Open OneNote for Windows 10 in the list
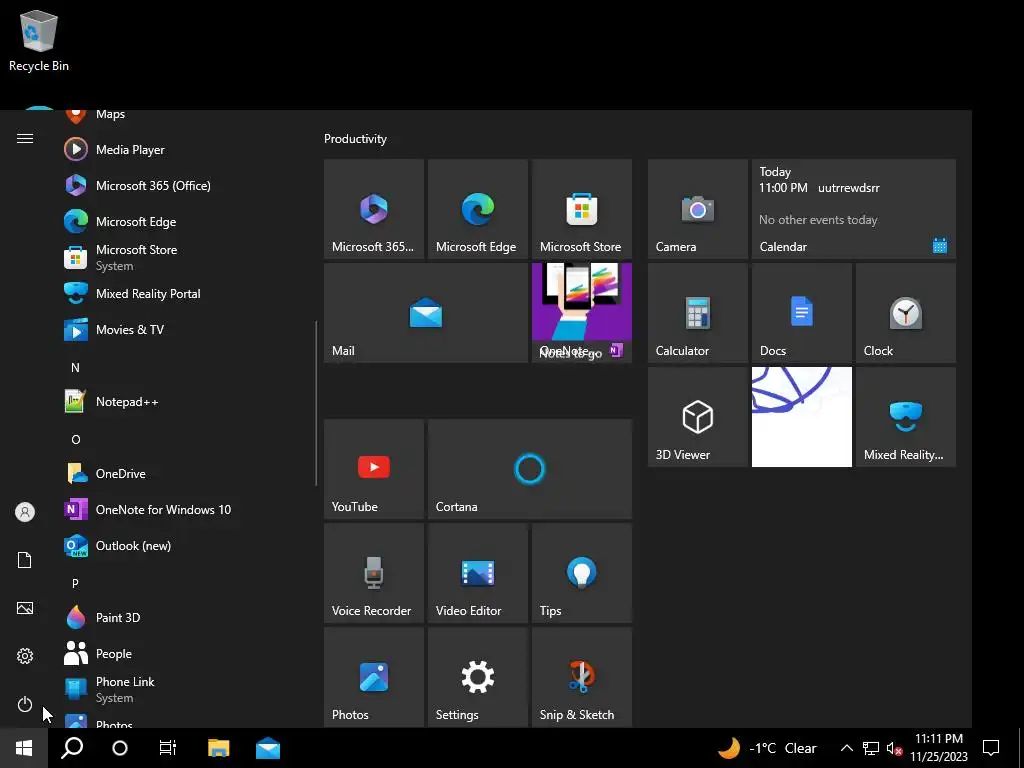This screenshot has height=768, width=1024. tap(183, 509)
